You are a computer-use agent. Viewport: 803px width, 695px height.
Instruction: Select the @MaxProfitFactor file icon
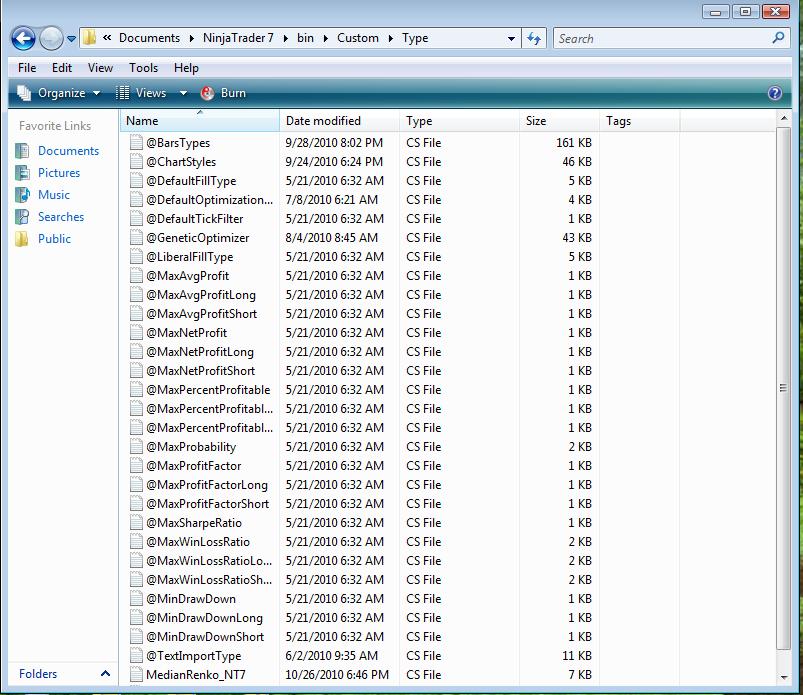(136, 466)
